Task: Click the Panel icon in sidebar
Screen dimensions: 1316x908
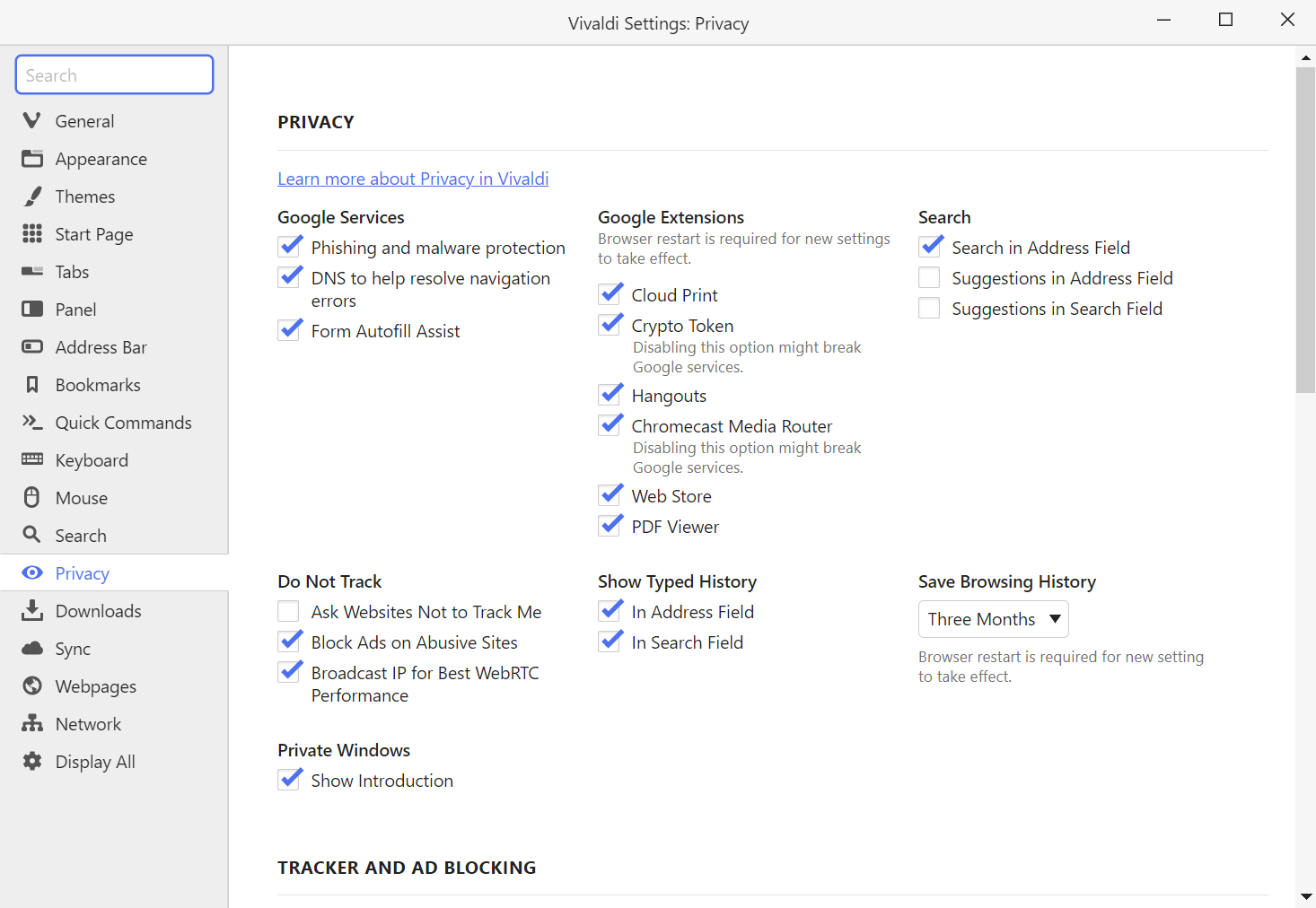Action: 32,309
